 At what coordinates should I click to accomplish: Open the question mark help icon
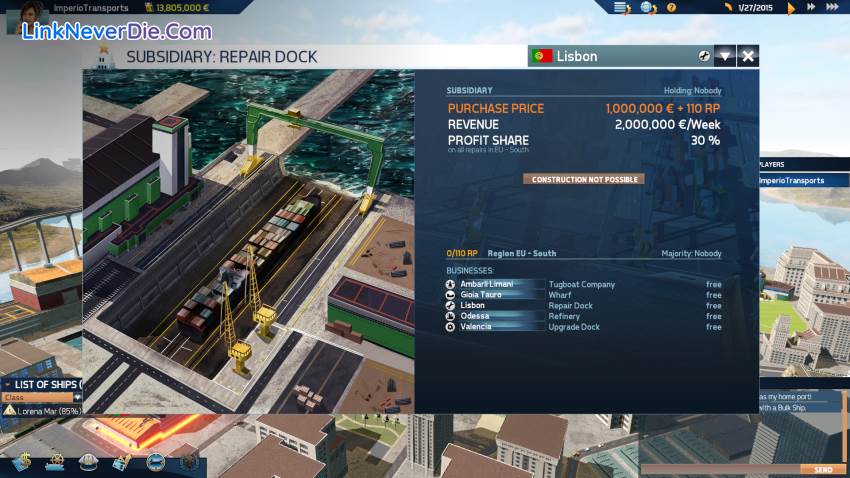pos(671,8)
